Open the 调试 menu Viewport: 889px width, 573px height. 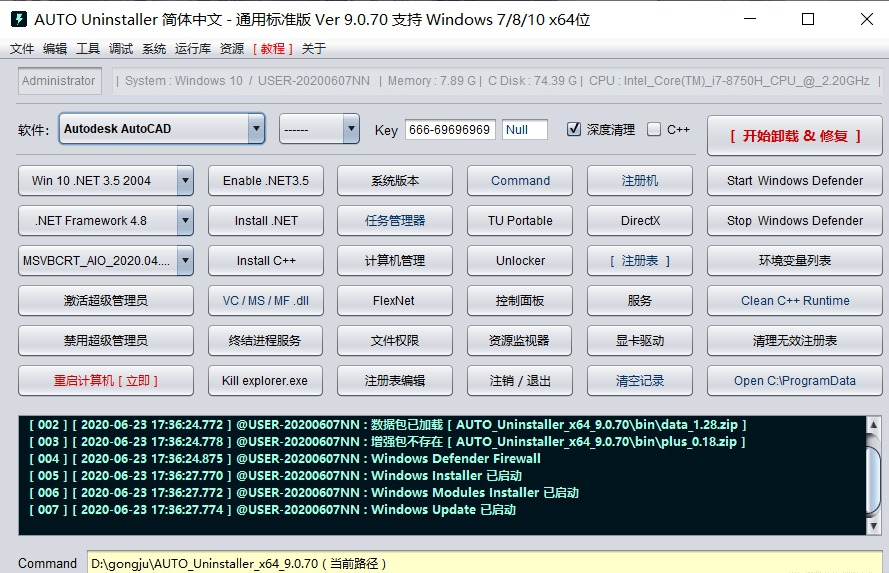point(121,49)
